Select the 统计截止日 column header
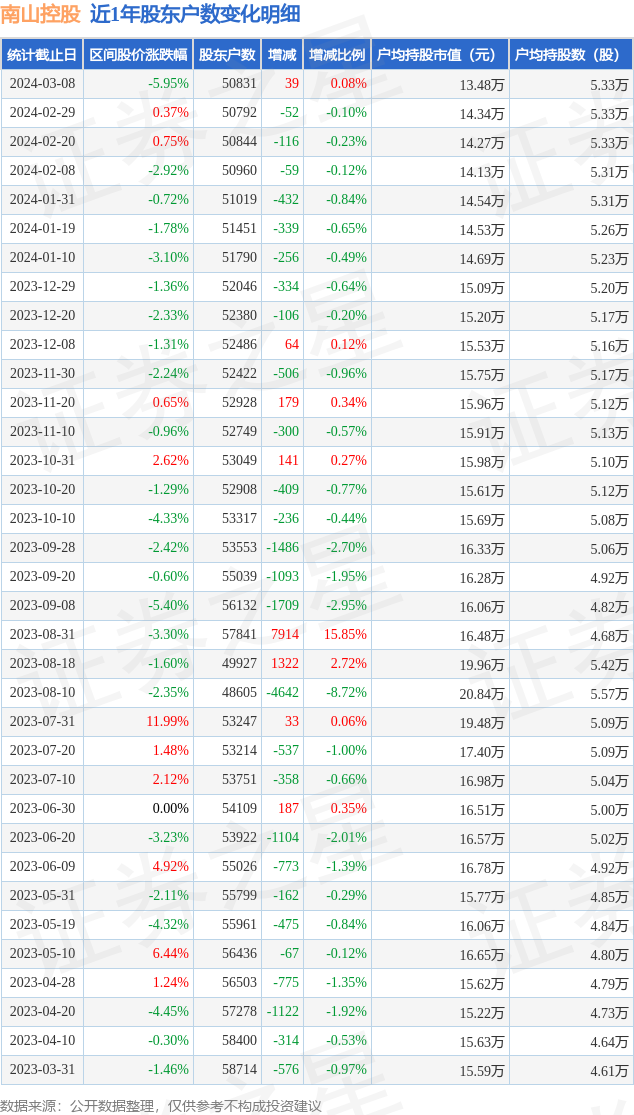The image size is (634, 1115). pos(42,55)
